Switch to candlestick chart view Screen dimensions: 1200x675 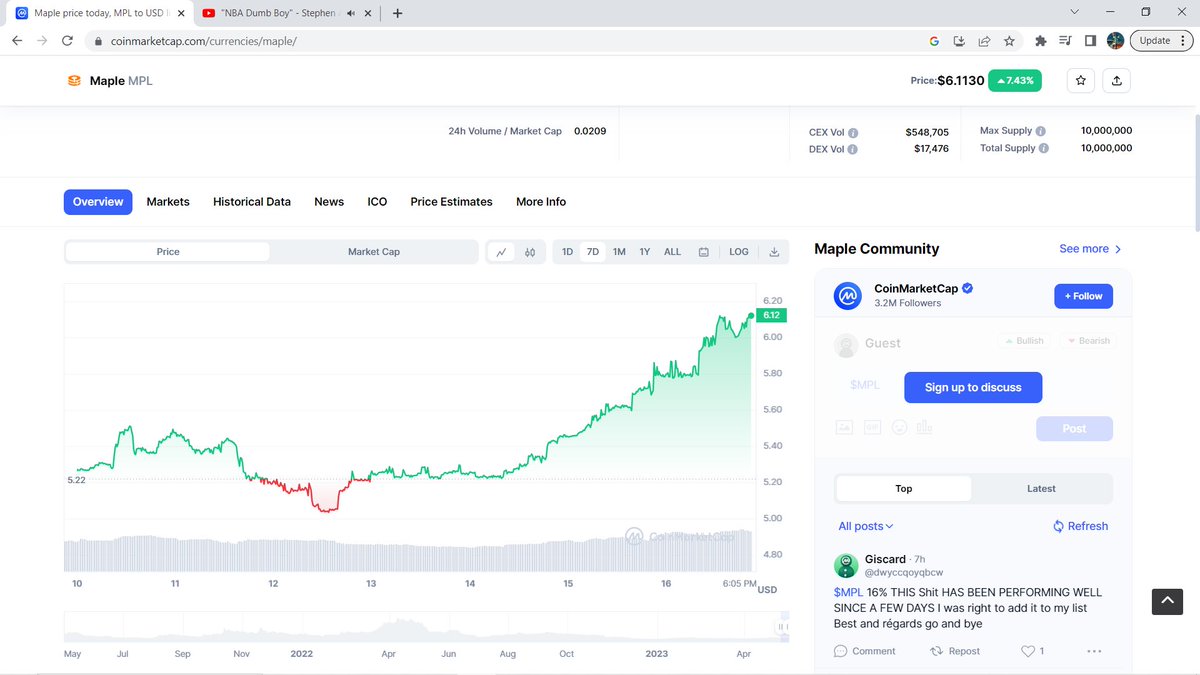click(x=531, y=252)
